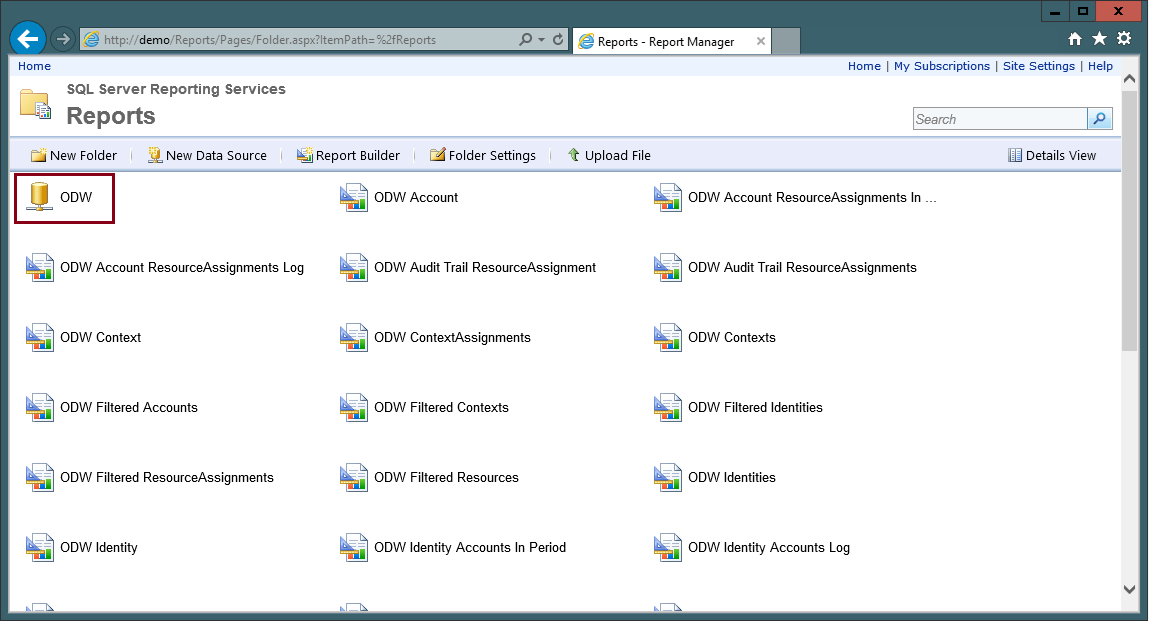Click the ODW Identities report icon
Screen dimensions: 1152x624
click(x=668, y=477)
